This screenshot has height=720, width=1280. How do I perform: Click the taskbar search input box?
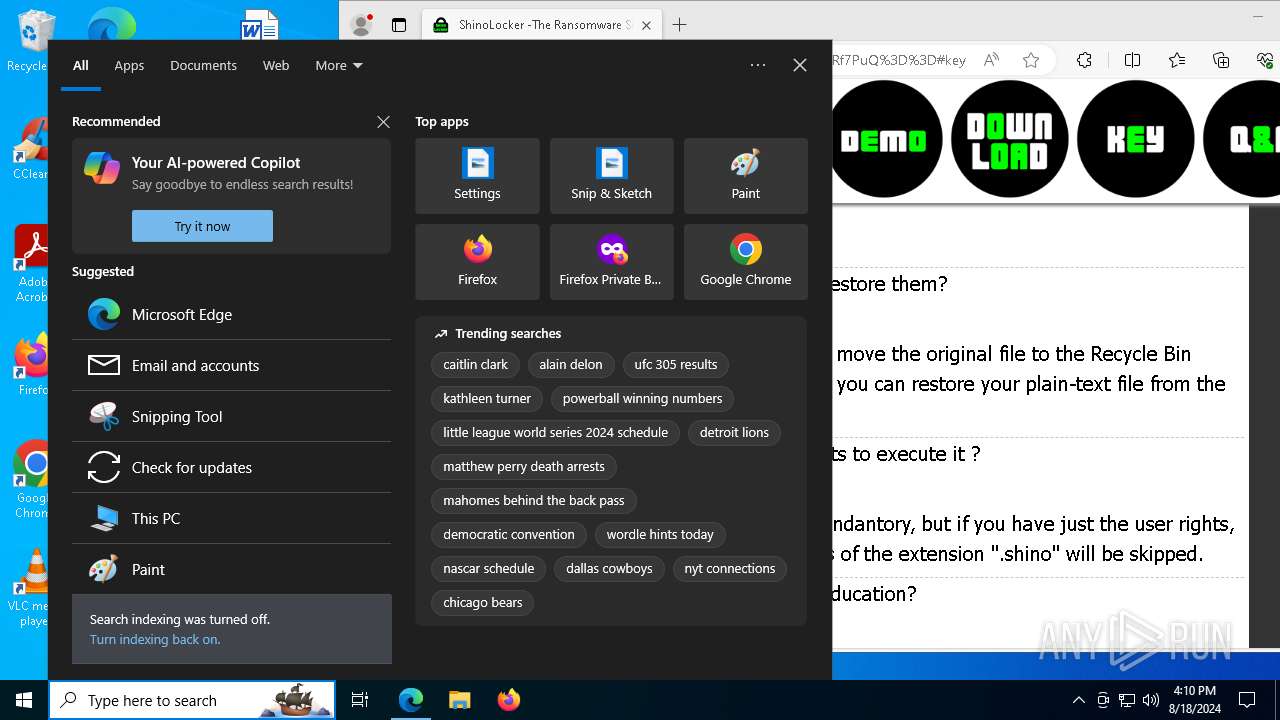click(x=192, y=700)
